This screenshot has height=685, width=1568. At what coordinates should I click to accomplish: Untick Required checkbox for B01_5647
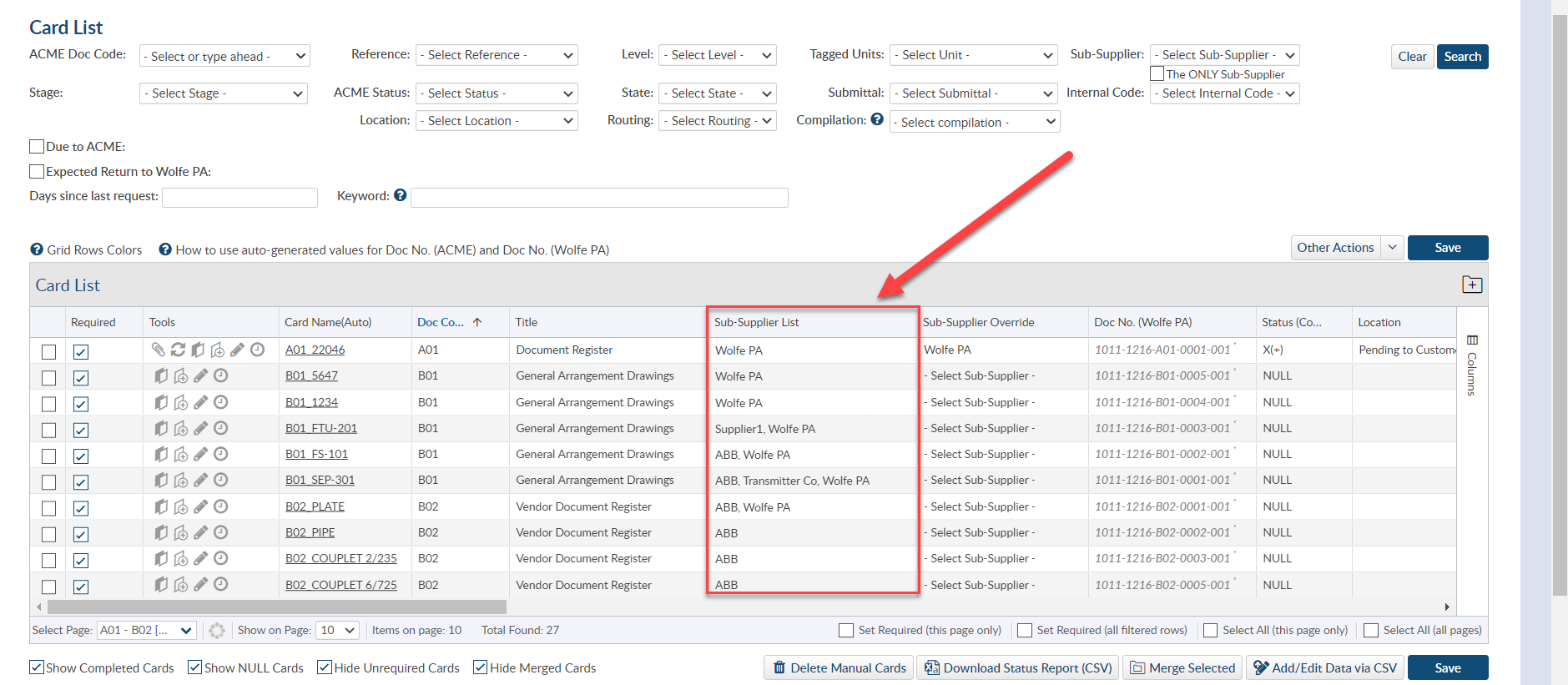pos(81,378)
